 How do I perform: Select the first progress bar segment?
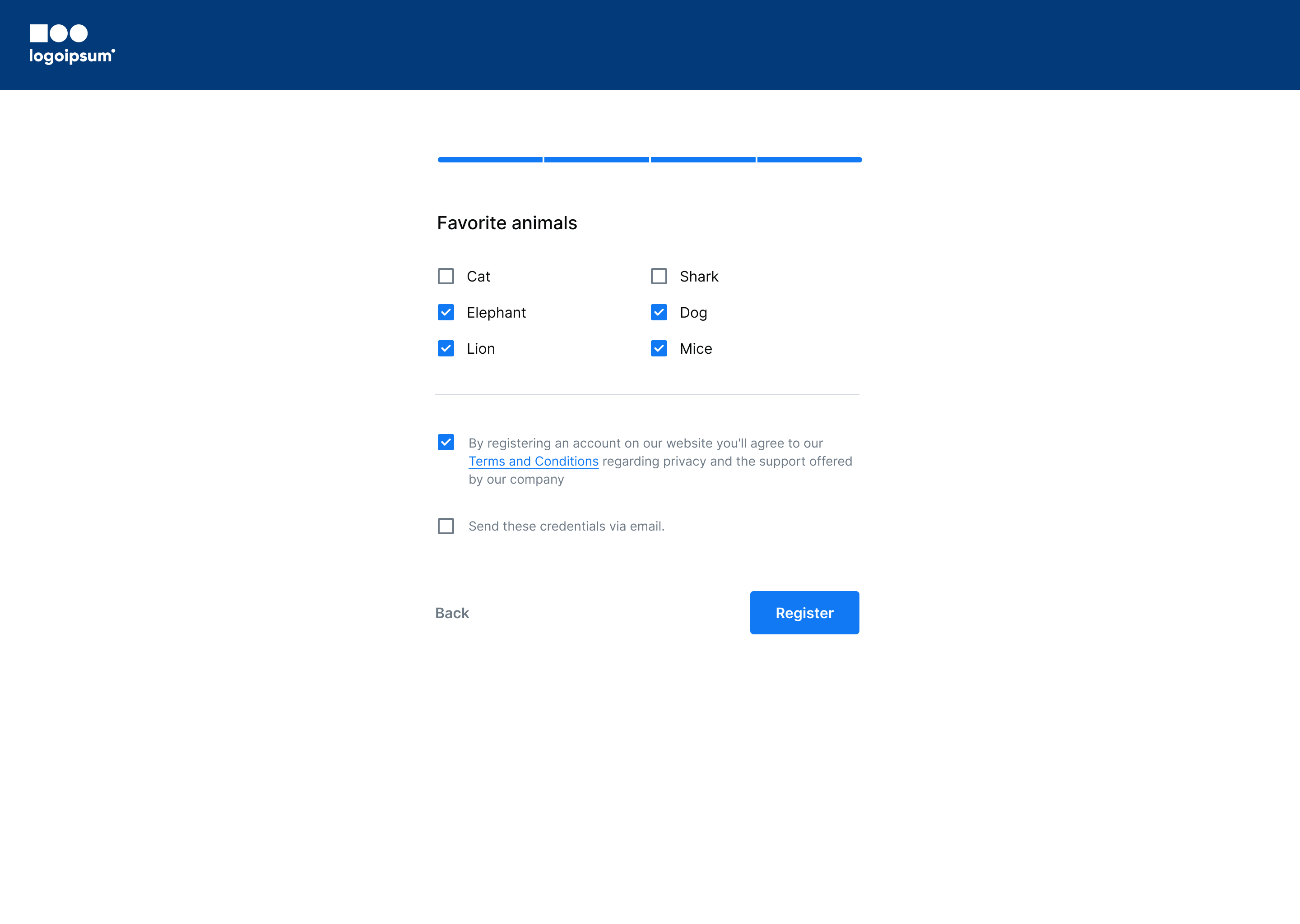(x=490, y=160)
